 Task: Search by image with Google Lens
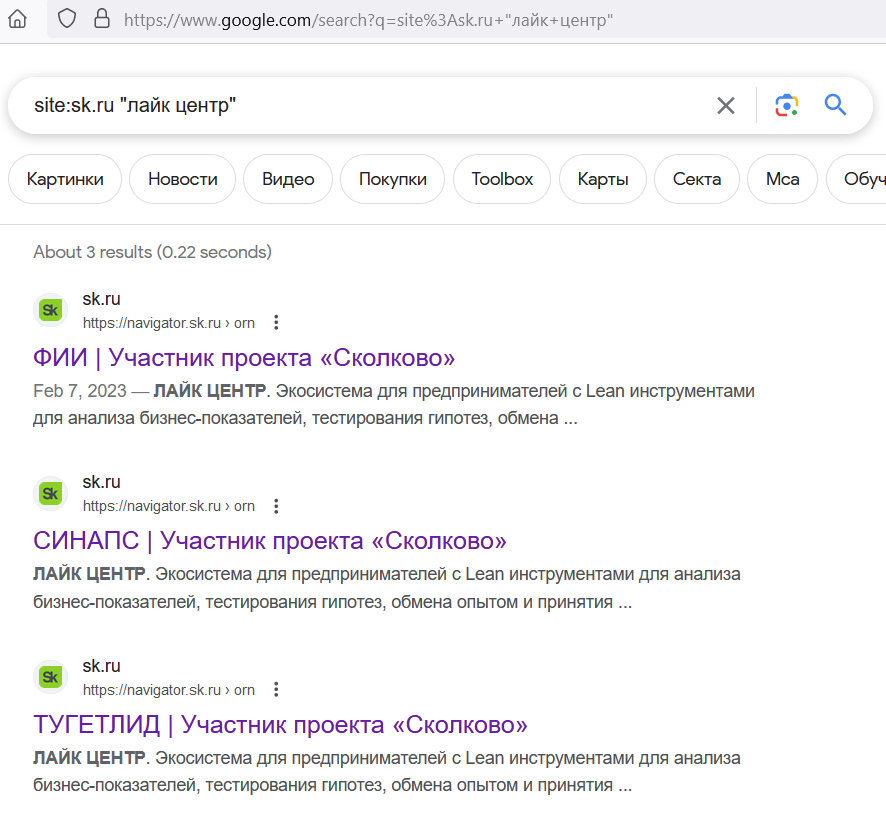786,105
